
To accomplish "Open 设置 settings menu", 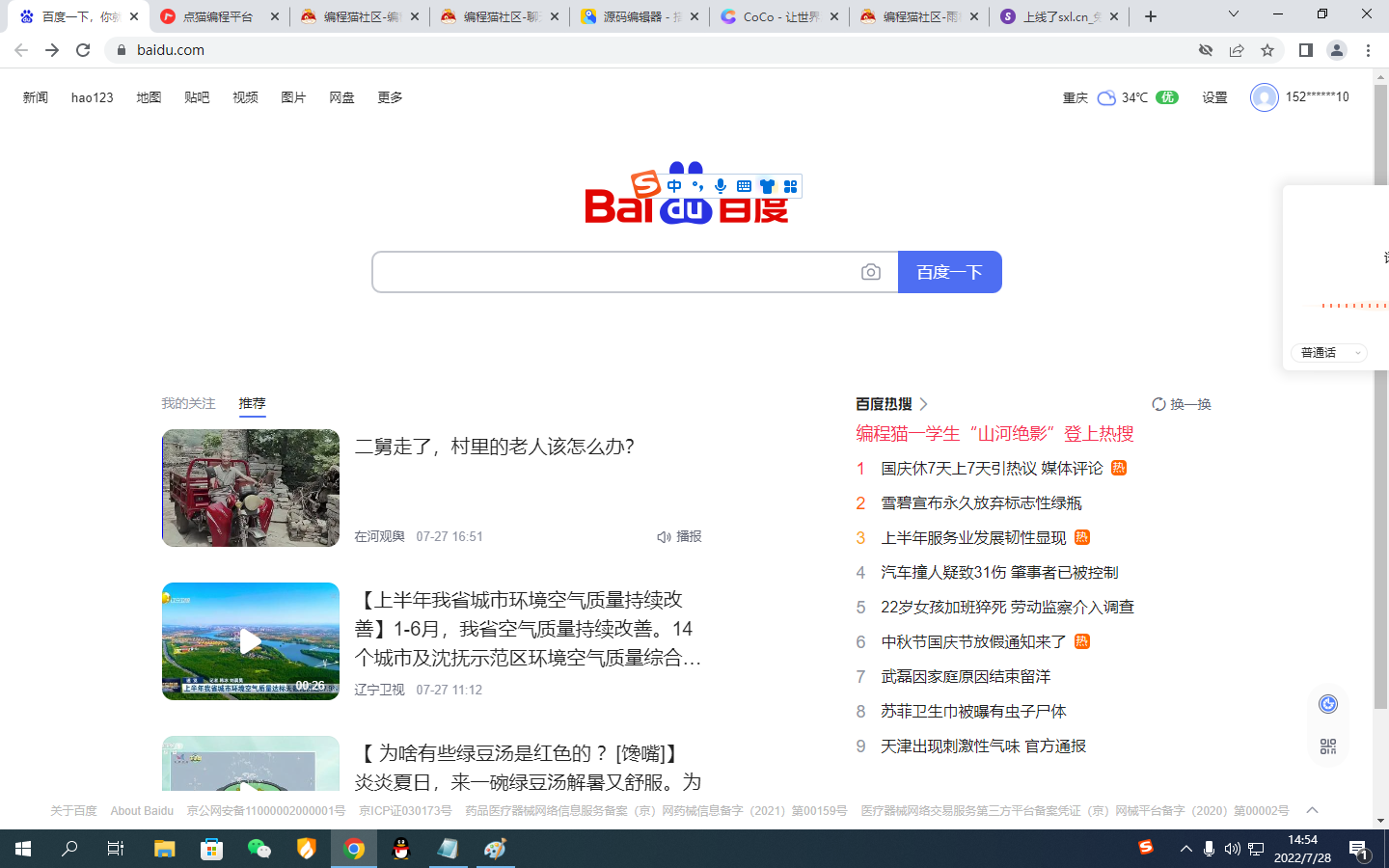I will pos(1214,97).
